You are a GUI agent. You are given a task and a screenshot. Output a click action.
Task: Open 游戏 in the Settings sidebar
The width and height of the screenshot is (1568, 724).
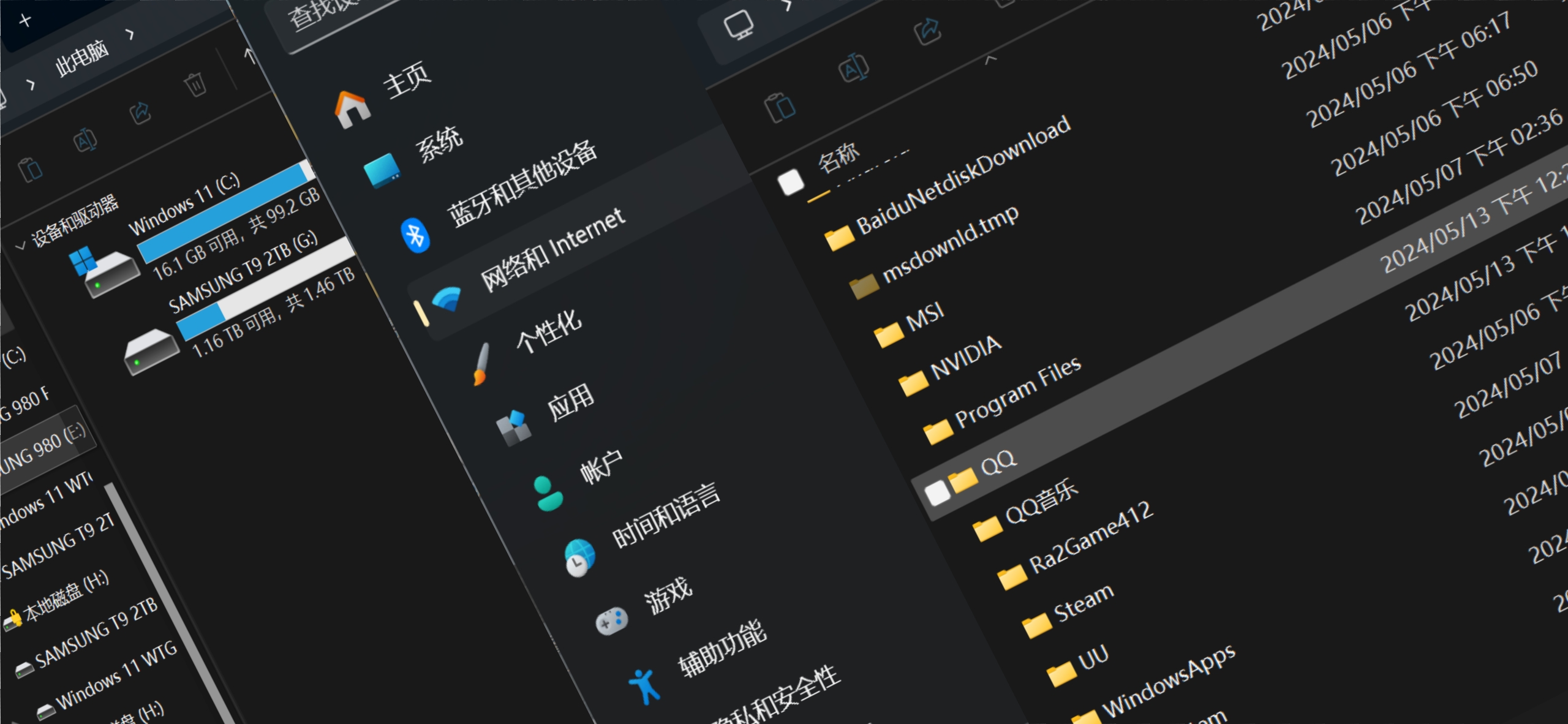pyautogui.click(x=668, y=595)
